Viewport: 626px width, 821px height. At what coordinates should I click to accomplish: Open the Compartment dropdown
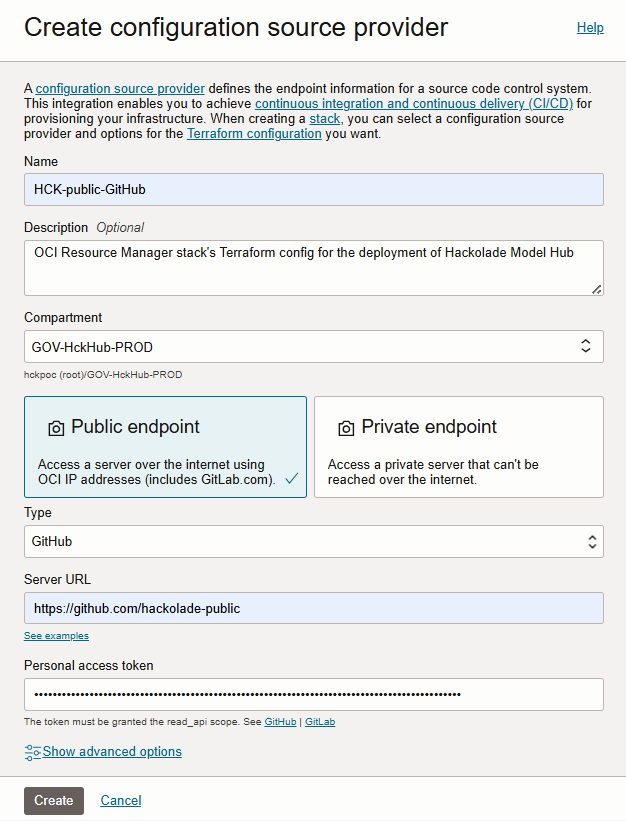click(313, 345)
